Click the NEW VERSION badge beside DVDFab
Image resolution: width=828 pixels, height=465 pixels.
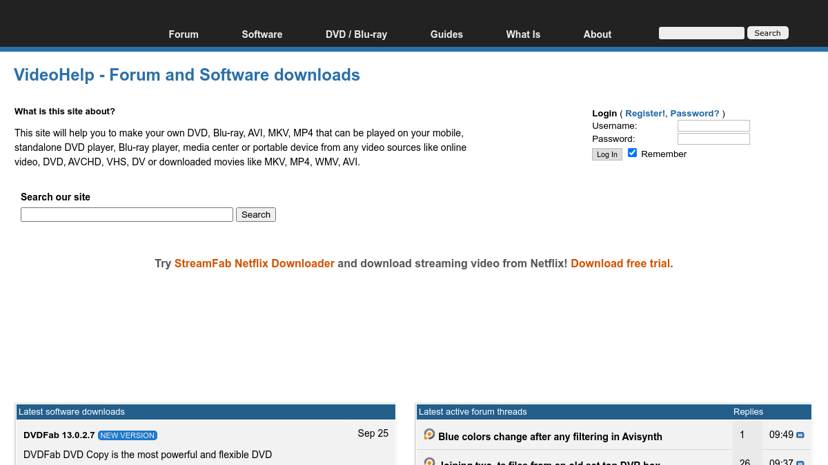[127, 435]
